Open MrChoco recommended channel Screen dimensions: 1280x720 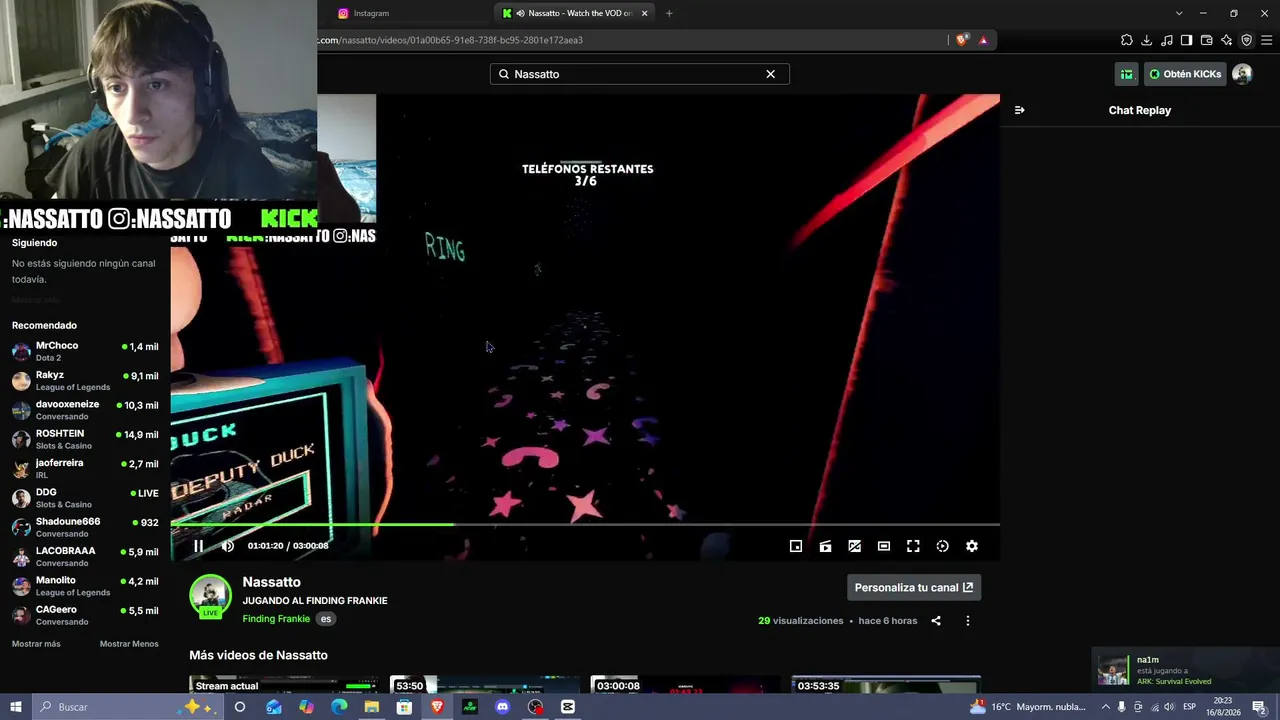(x=85, y=351)
